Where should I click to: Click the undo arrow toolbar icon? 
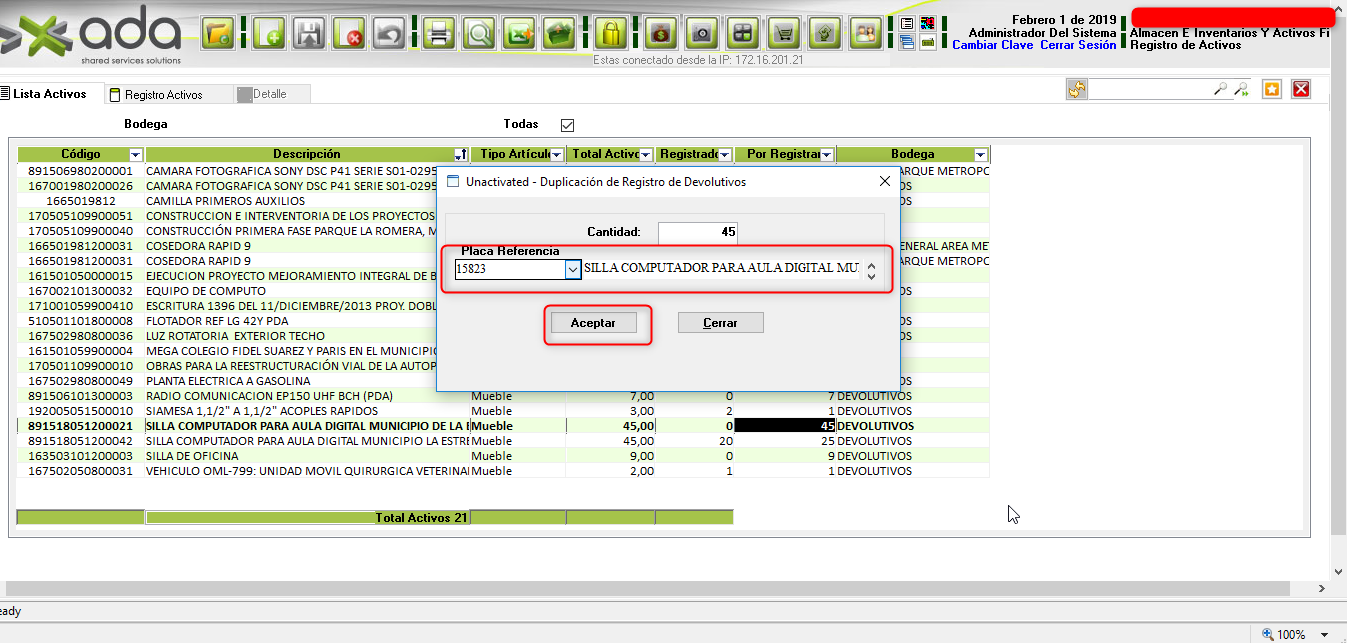(x=389, y=34)
